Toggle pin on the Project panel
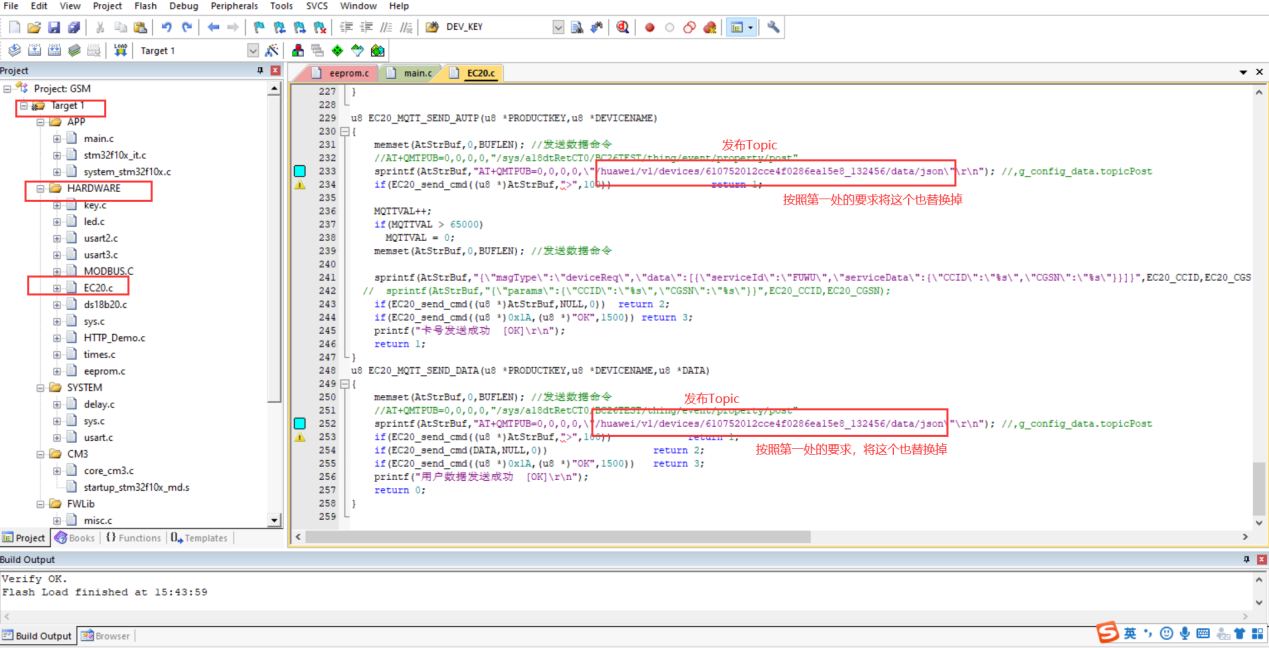Image resolution: width=1269 pixels, height=648 pixels. coord(261,71)
